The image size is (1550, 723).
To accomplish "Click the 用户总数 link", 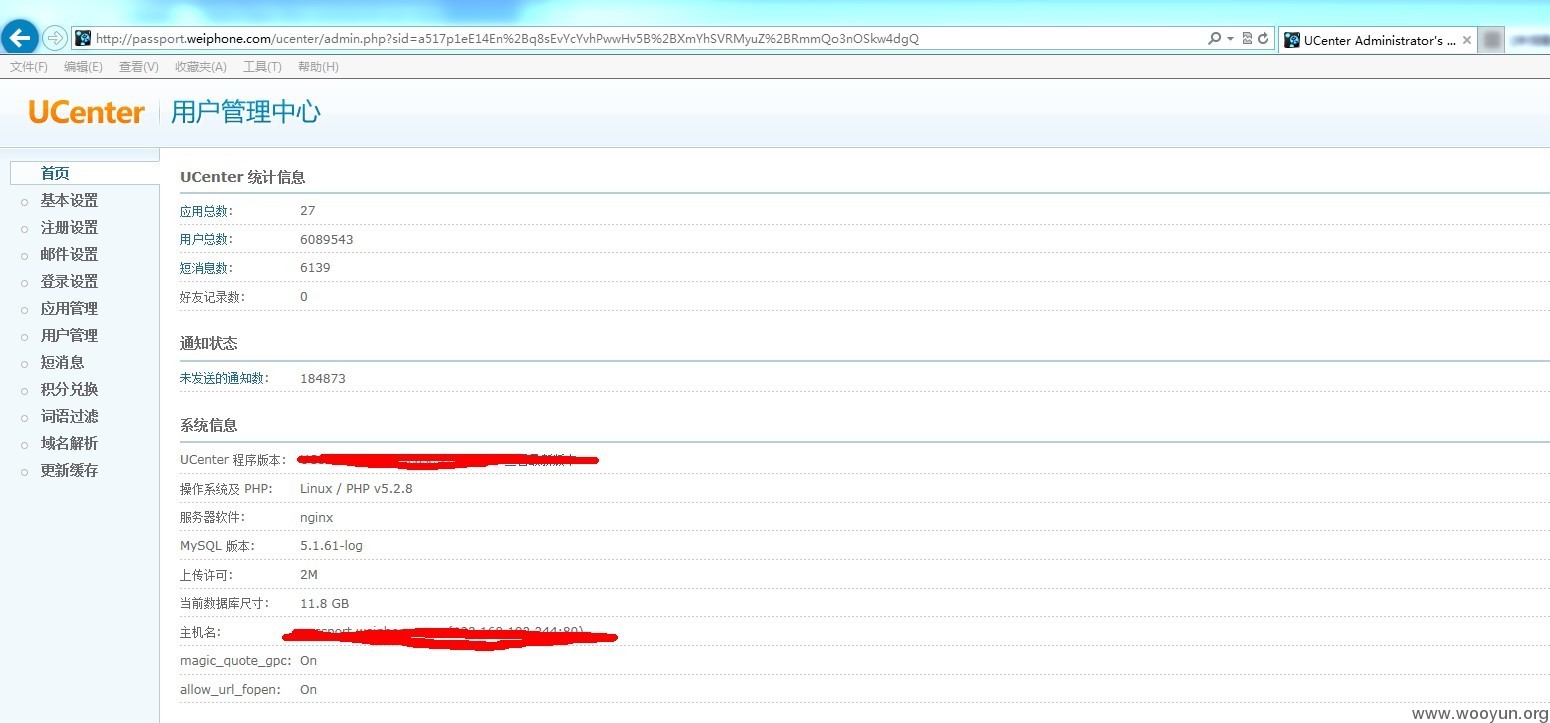I will pos(206,239).
